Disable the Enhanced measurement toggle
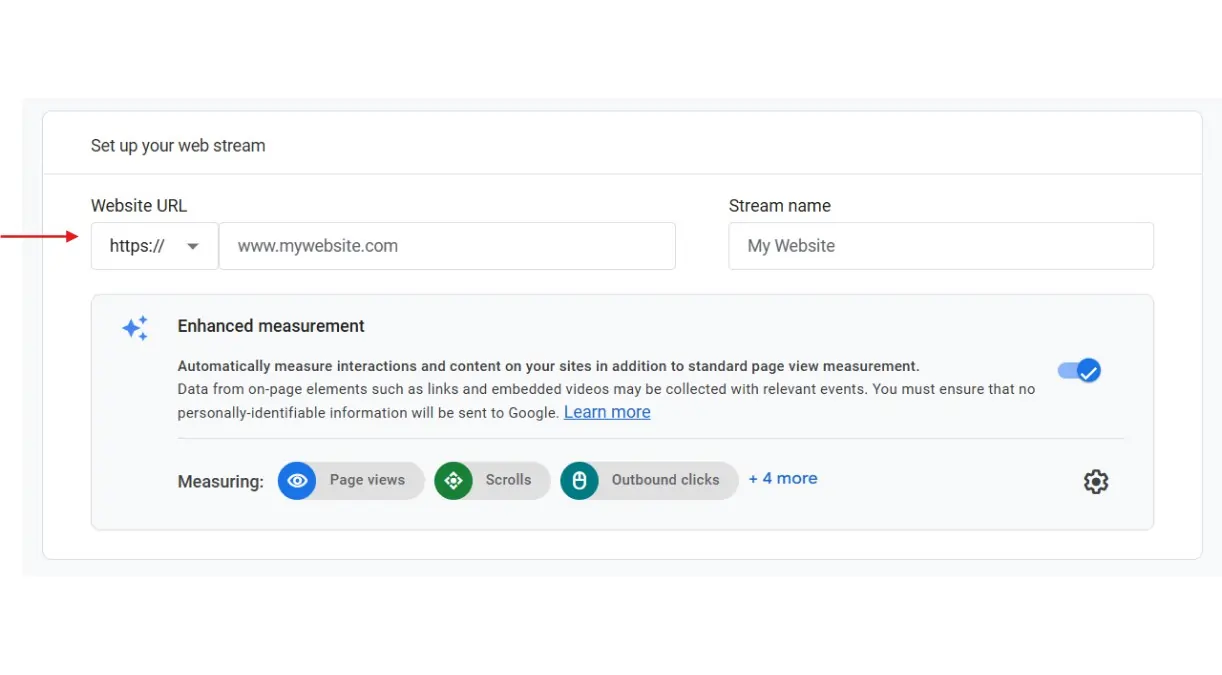Screen dimensions: 1222x675 [1078, 371]
